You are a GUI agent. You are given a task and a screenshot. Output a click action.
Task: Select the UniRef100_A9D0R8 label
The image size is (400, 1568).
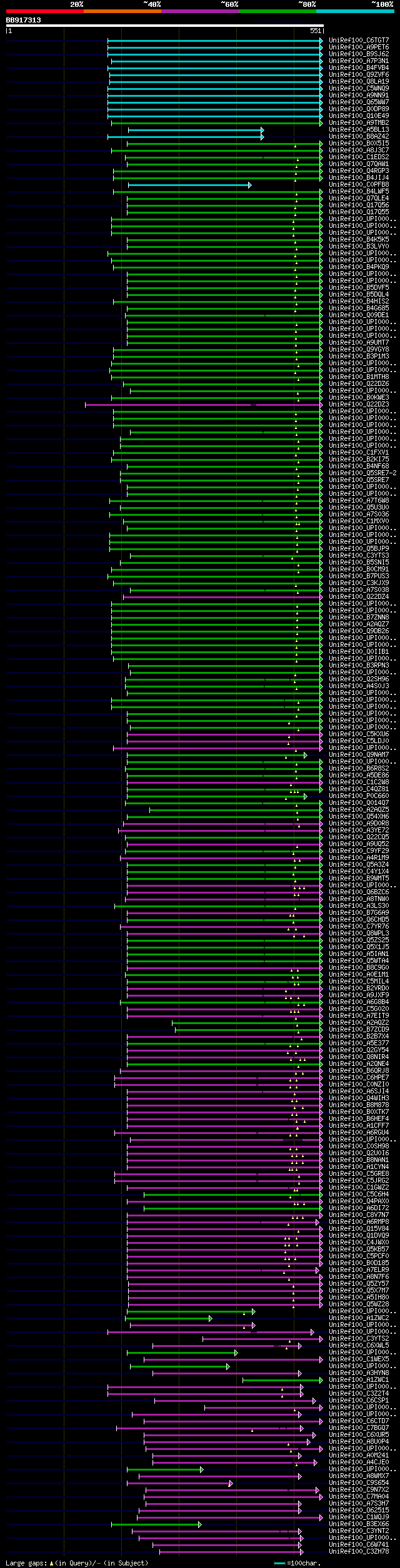tap(359, 824)
